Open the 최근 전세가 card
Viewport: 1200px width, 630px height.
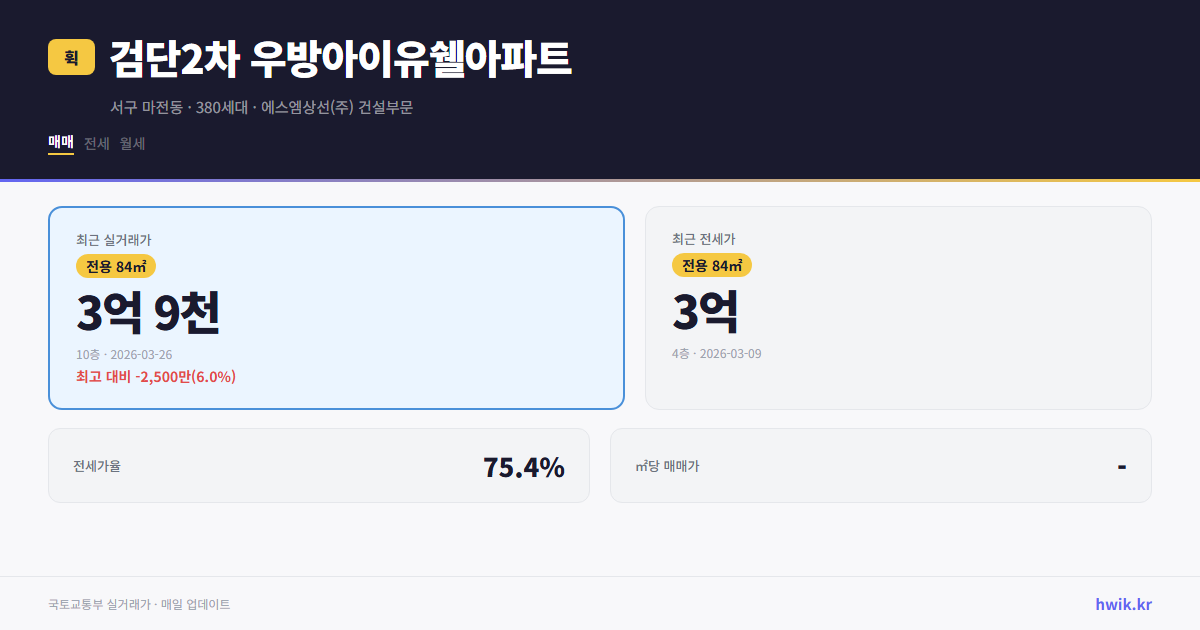[x=898, y=307]
